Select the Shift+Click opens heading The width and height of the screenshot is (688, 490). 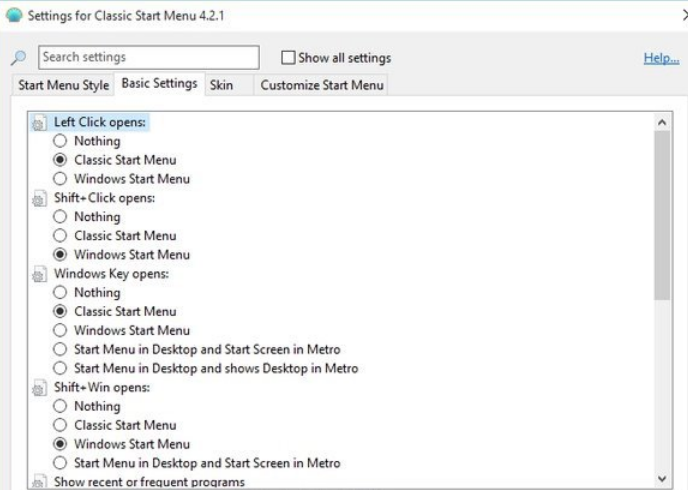point(104,198)
